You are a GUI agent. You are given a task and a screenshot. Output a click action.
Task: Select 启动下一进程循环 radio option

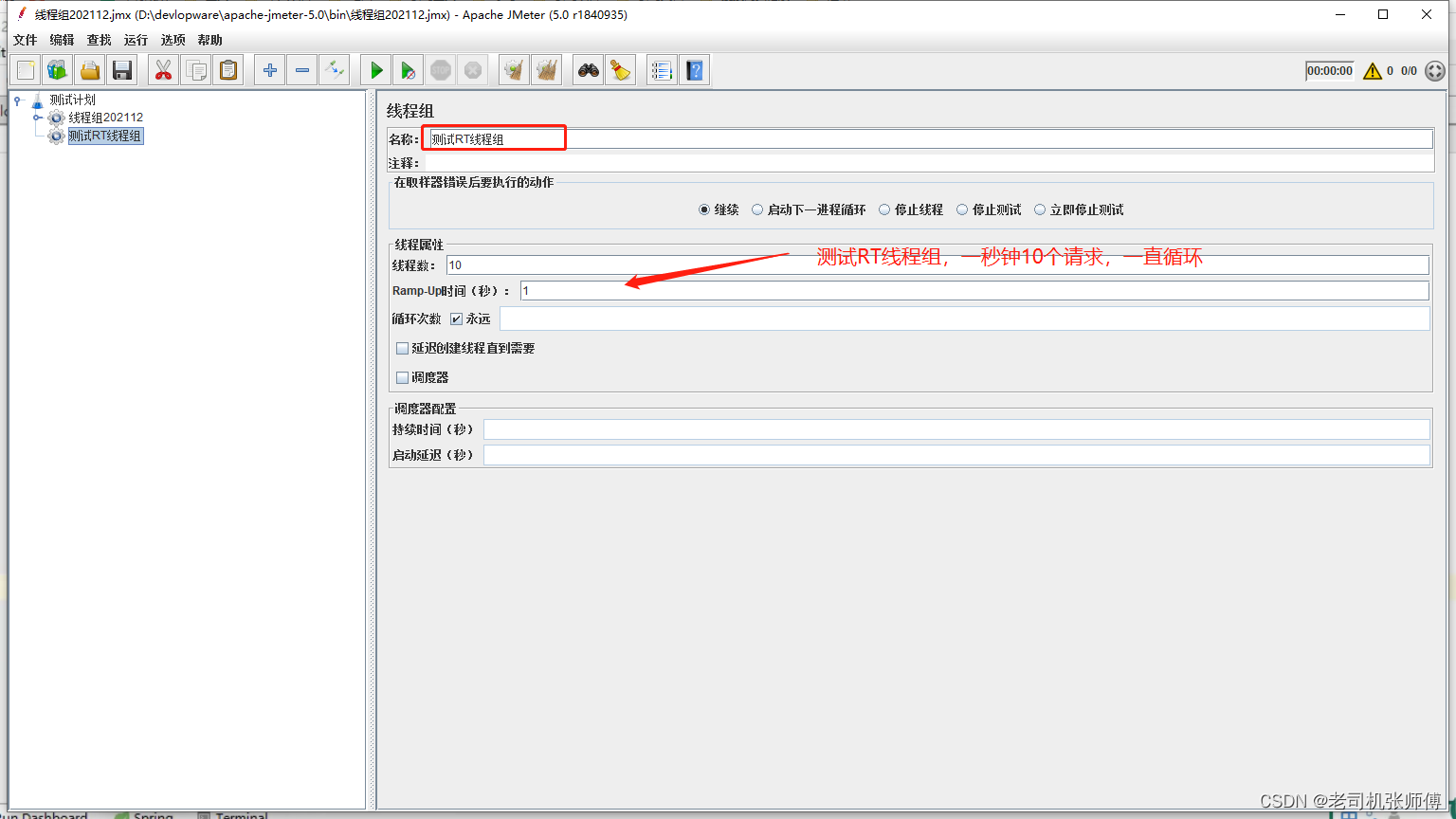click(757, 209)
